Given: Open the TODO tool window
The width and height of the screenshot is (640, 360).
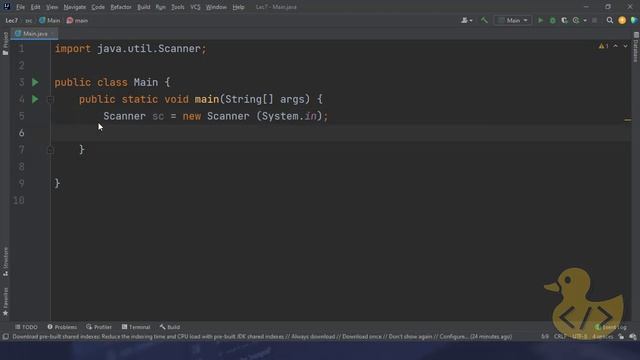Looking at the screenshot, I should click(x=26, y=327).
